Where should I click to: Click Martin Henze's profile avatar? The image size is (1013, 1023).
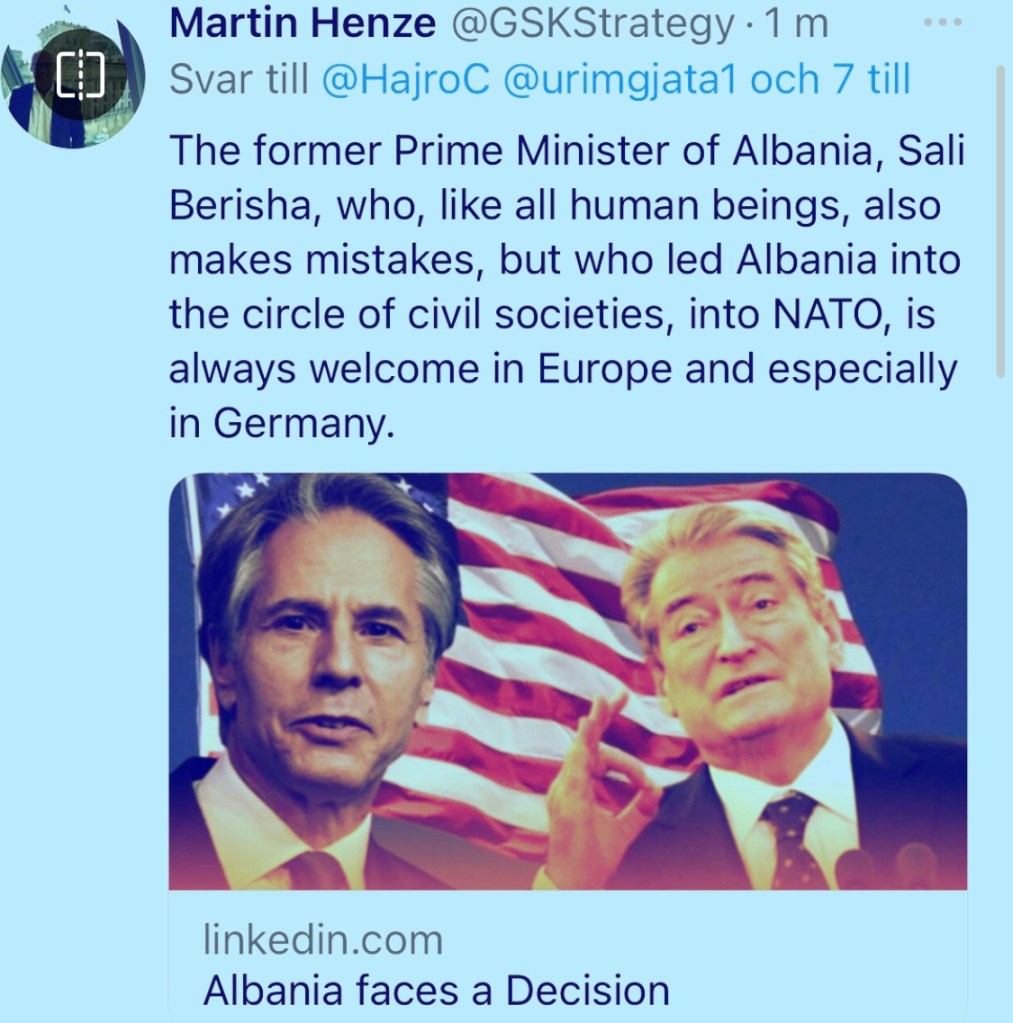pos(75,80)
